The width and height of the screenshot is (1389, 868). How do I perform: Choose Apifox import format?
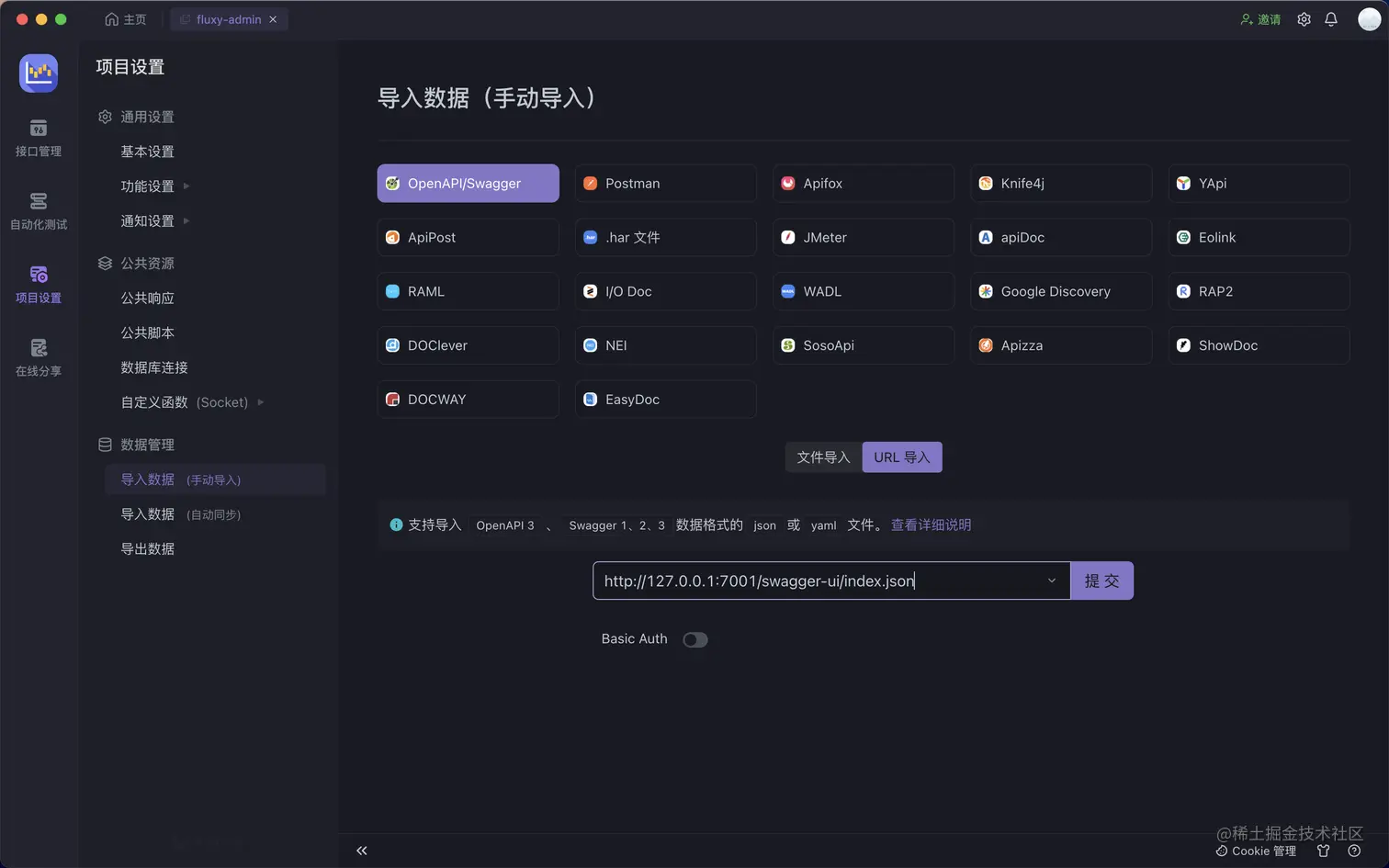point(864,183)
